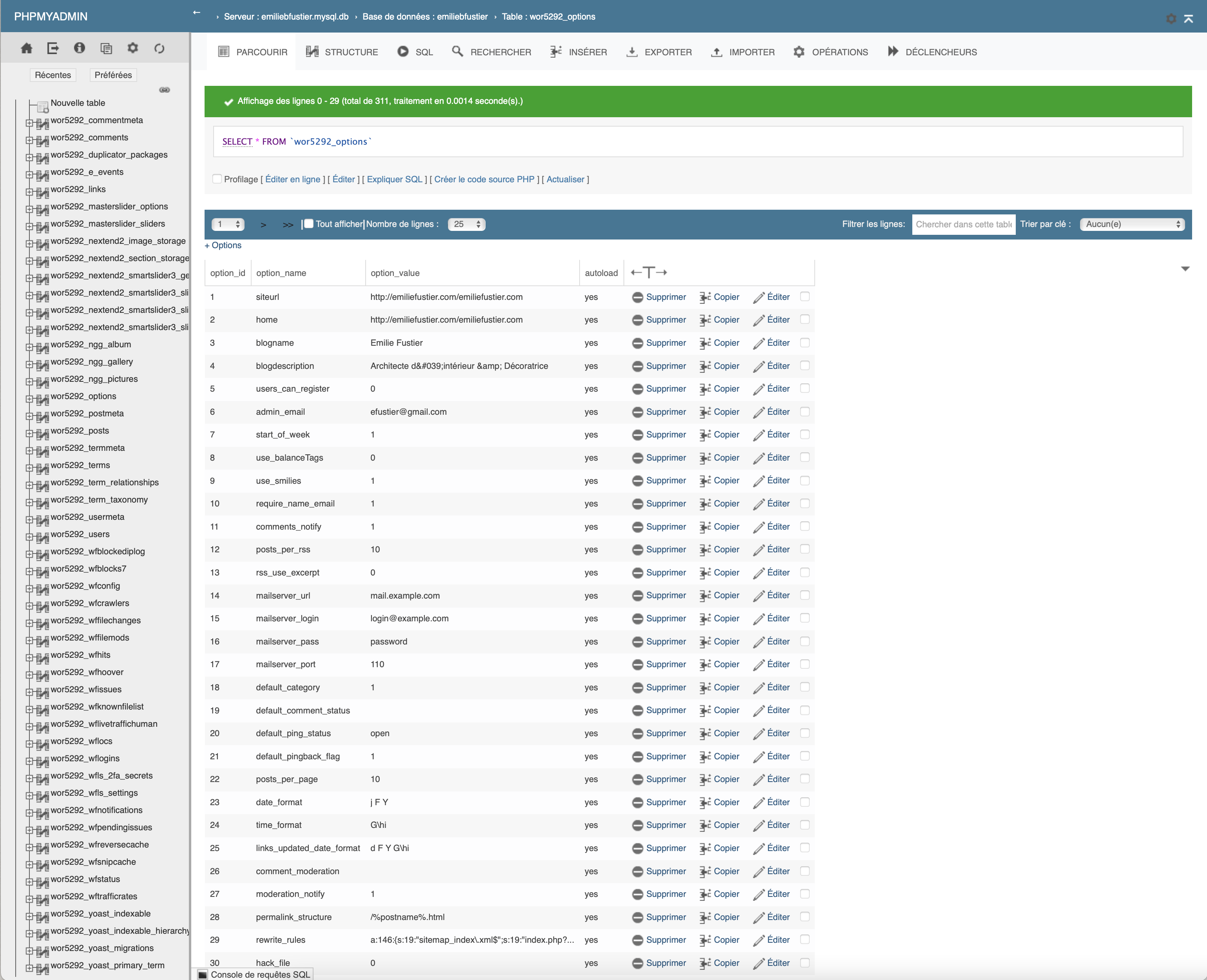Click the logout door icon

(53, 49)
